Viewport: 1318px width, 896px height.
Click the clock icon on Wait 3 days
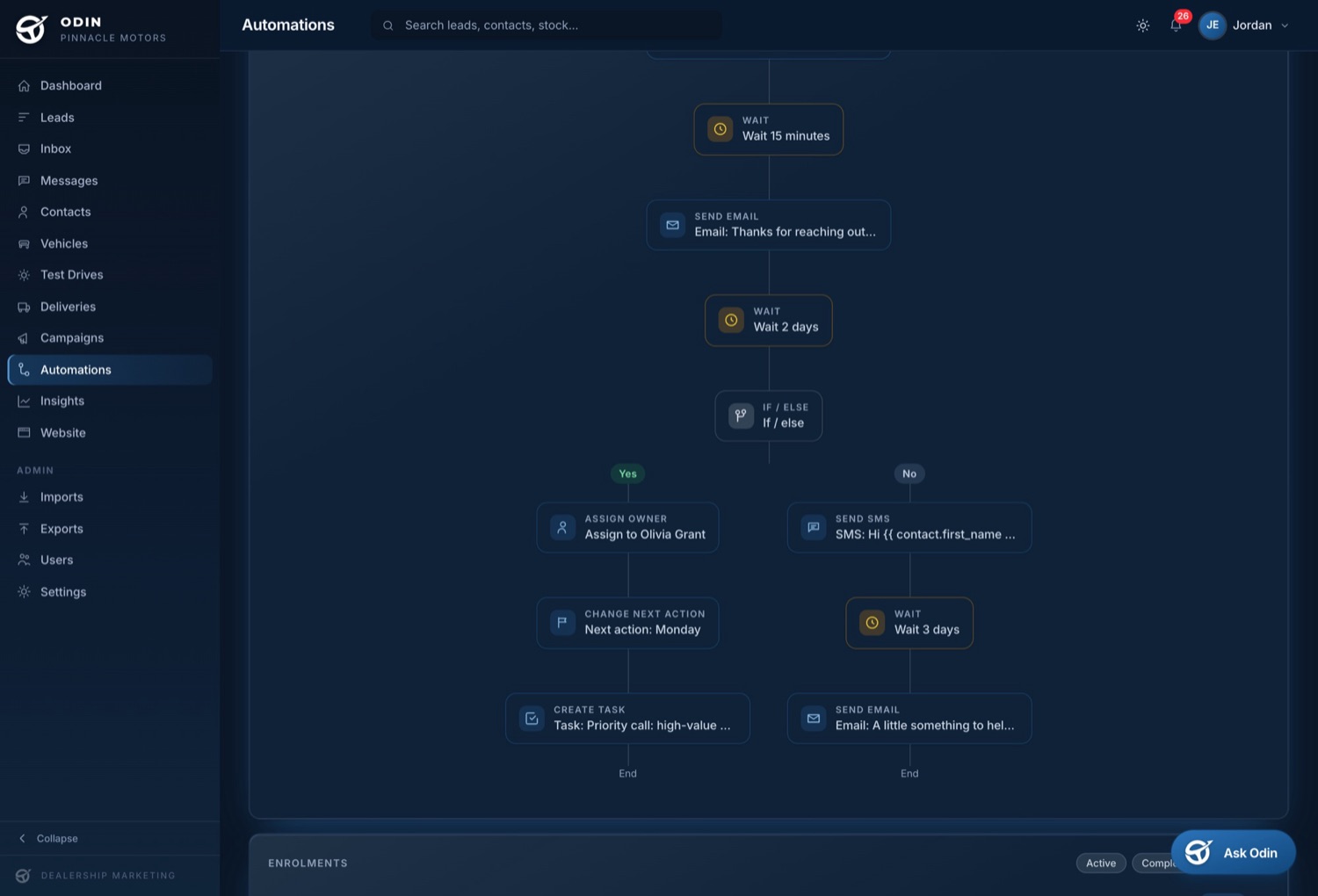(872, 623)
